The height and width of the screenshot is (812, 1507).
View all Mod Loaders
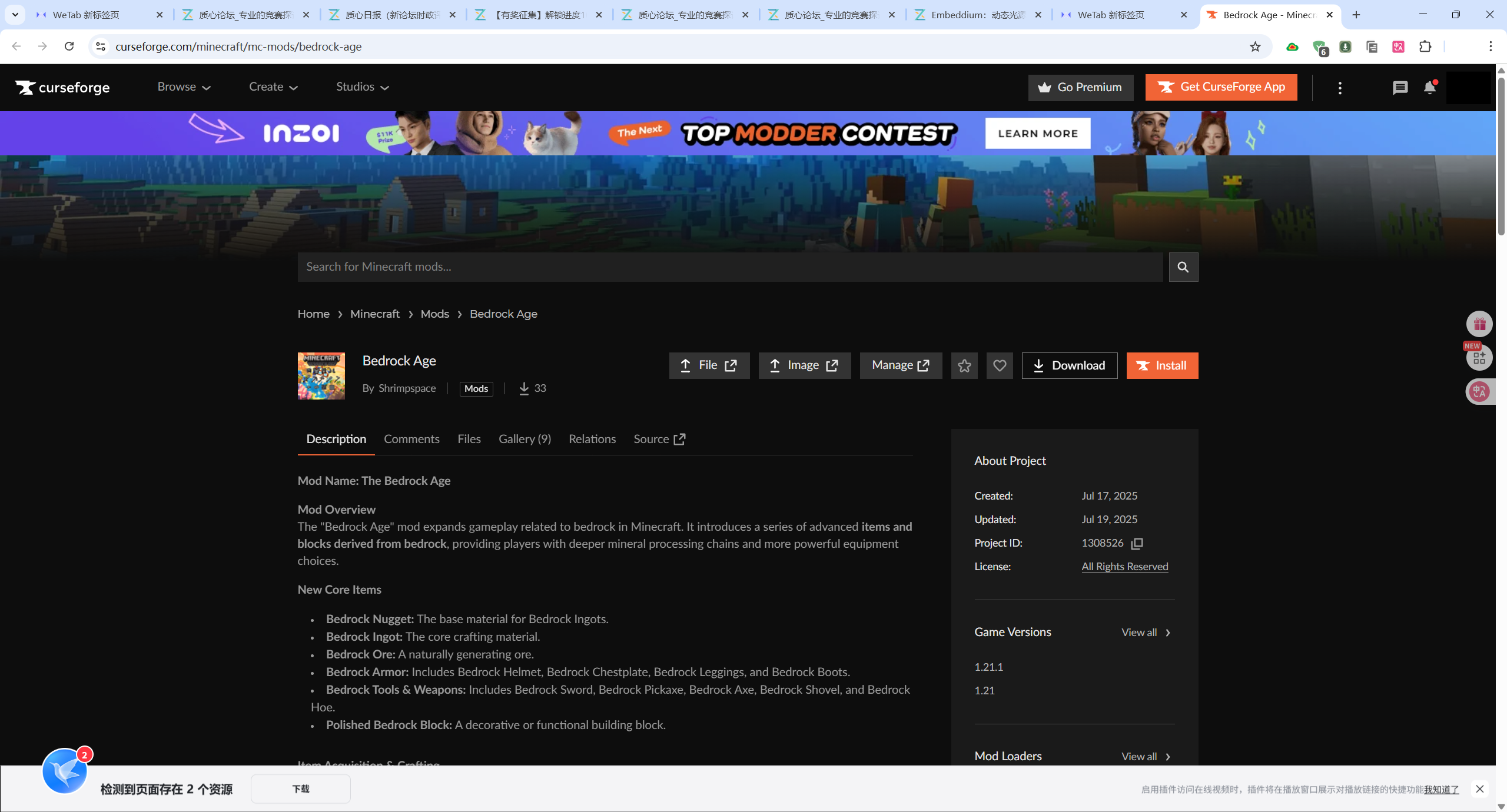pyautogui.click(x=1146, y=757)
